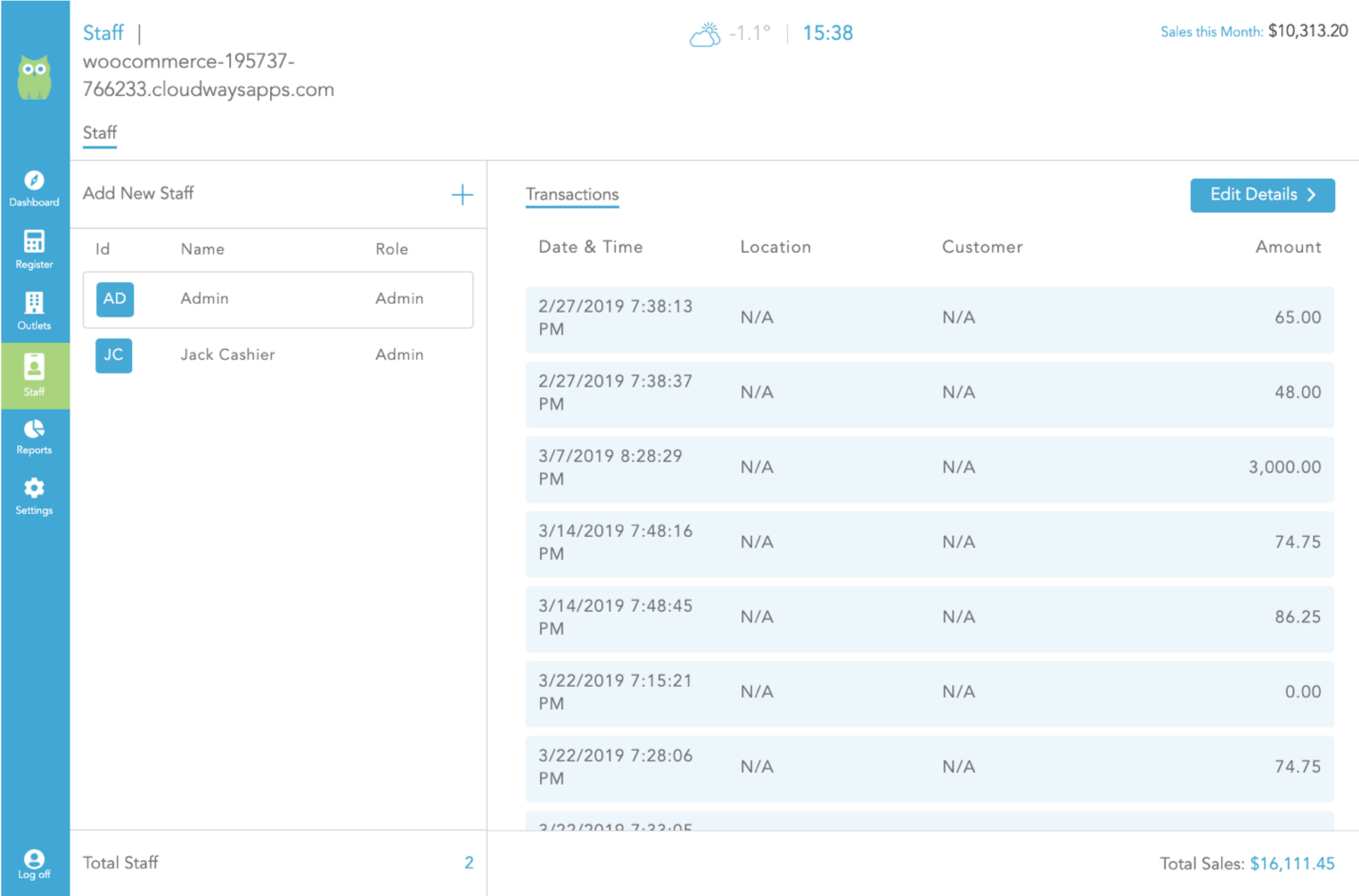Image resolution: width=1359 pixels, height=896 pixels.
Task: Click the Edit Details button
Action: pos(1262,195)
